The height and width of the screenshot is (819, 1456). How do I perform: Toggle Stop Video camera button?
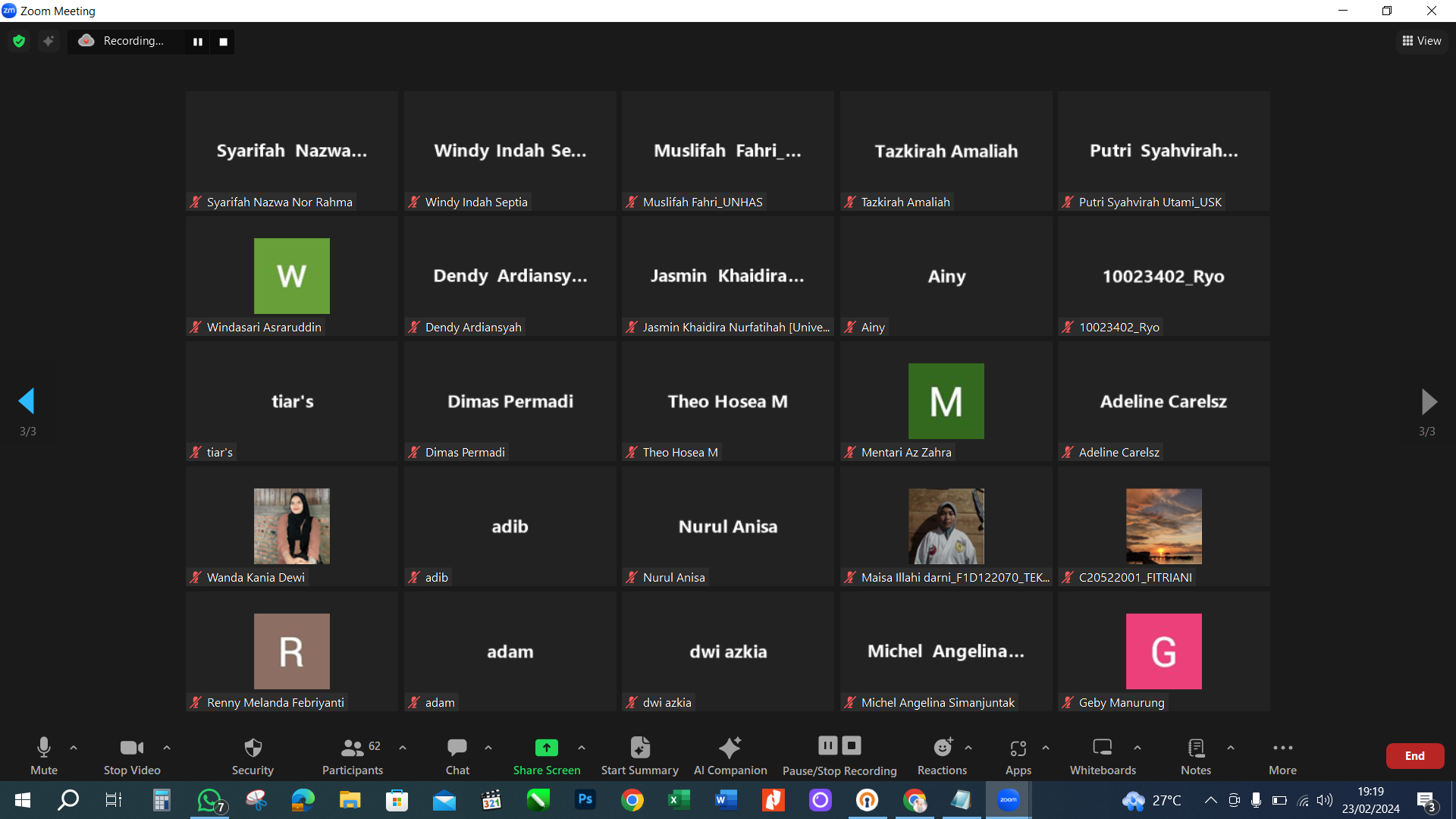[x=131, y=748]
